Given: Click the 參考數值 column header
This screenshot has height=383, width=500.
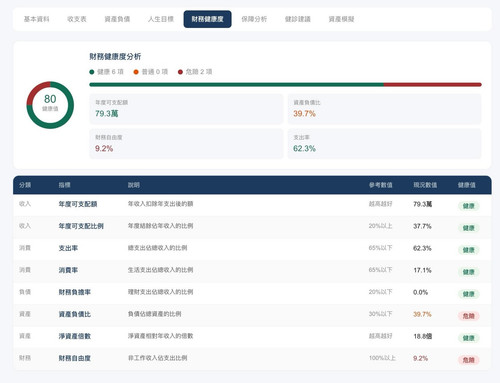Looking at the screenshot, I should pos(381,185).
